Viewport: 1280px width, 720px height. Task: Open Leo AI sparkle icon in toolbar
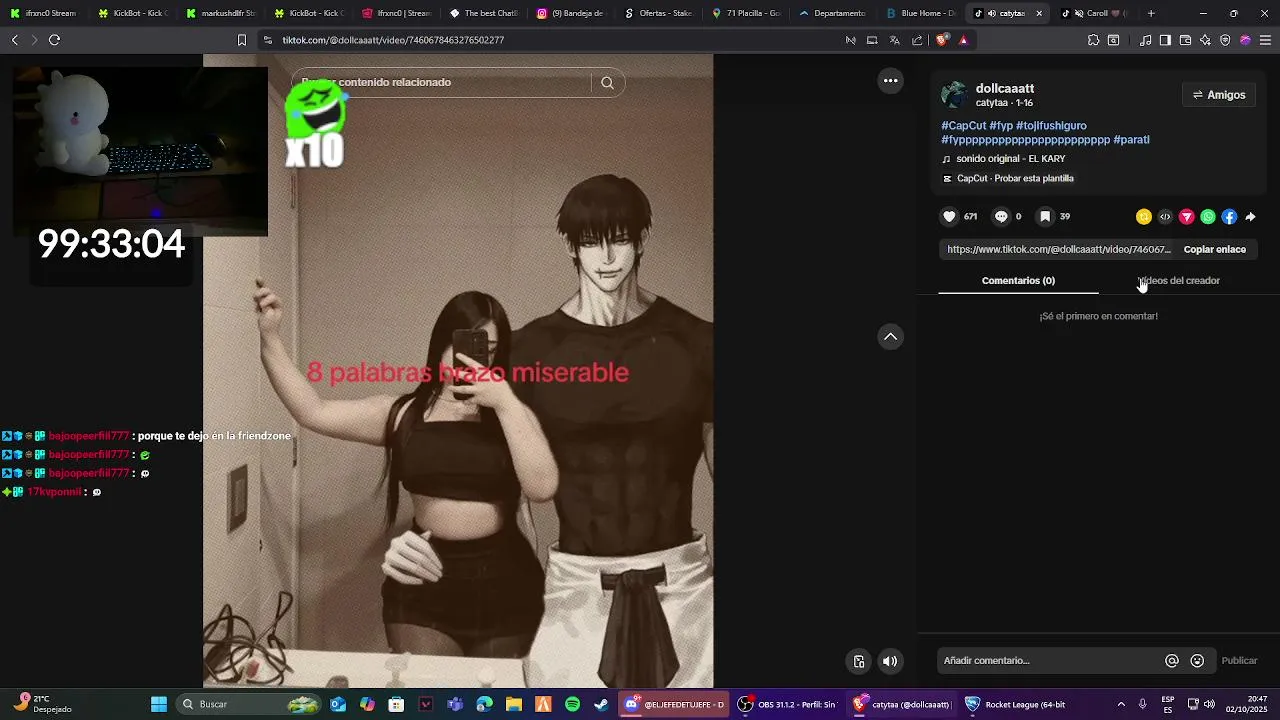[1205, 40]
